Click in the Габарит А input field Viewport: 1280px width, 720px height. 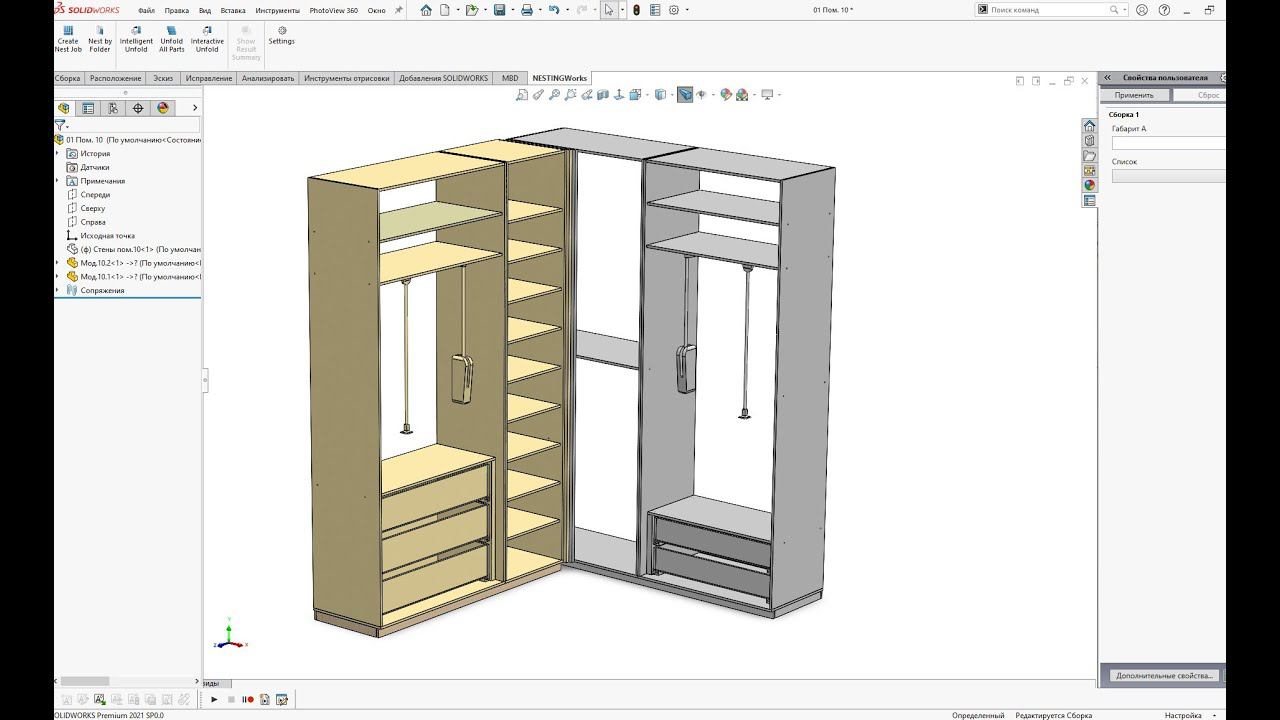(1168, 143)
